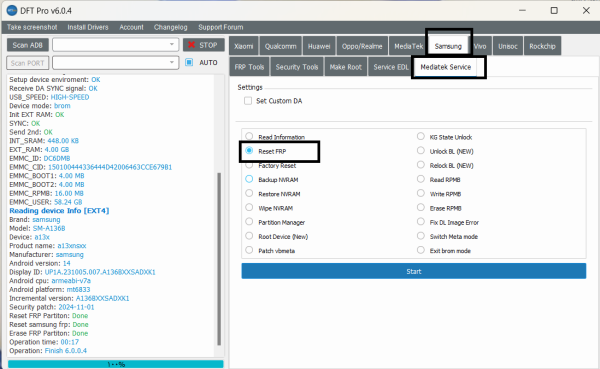Click Reset samsung frp Done line

[49, 324]
